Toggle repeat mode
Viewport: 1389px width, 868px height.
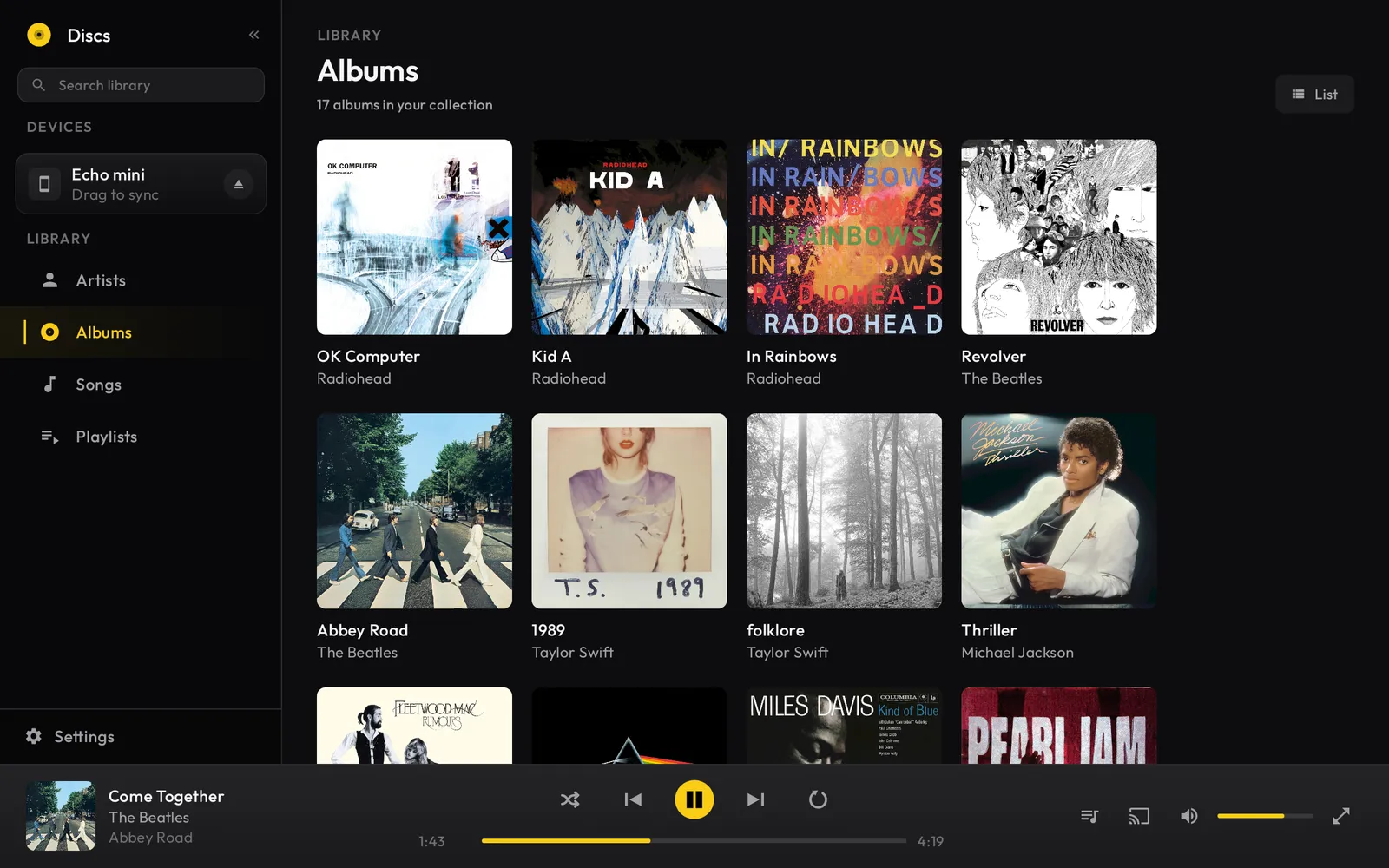818,799
